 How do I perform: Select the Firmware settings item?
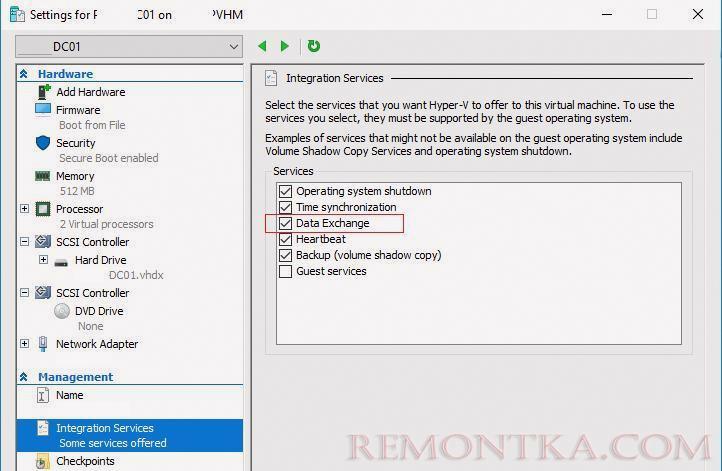click(78, 110)
